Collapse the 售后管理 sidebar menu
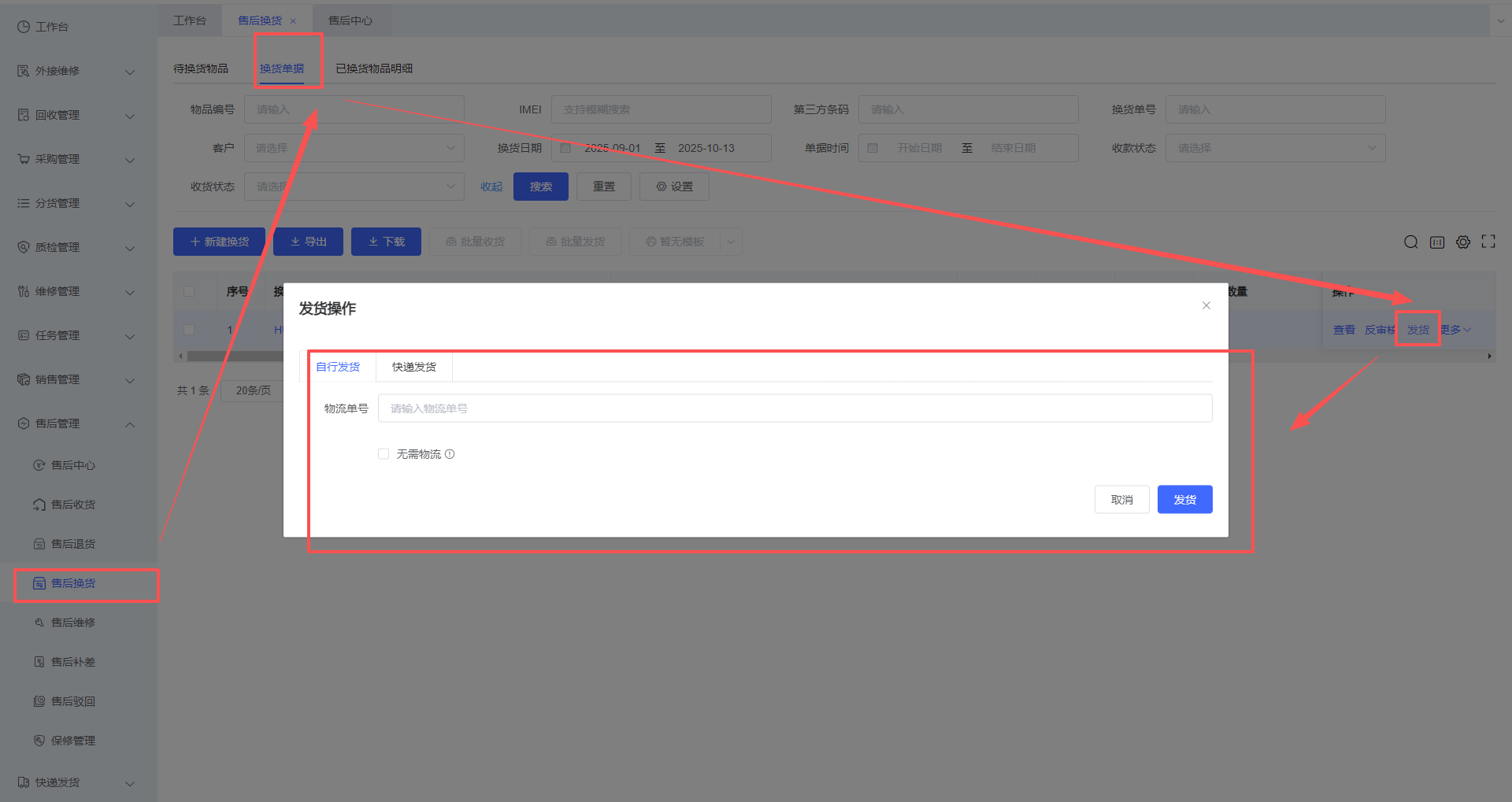The width and height of the screenshot is (1512, 802). (75, 423)
